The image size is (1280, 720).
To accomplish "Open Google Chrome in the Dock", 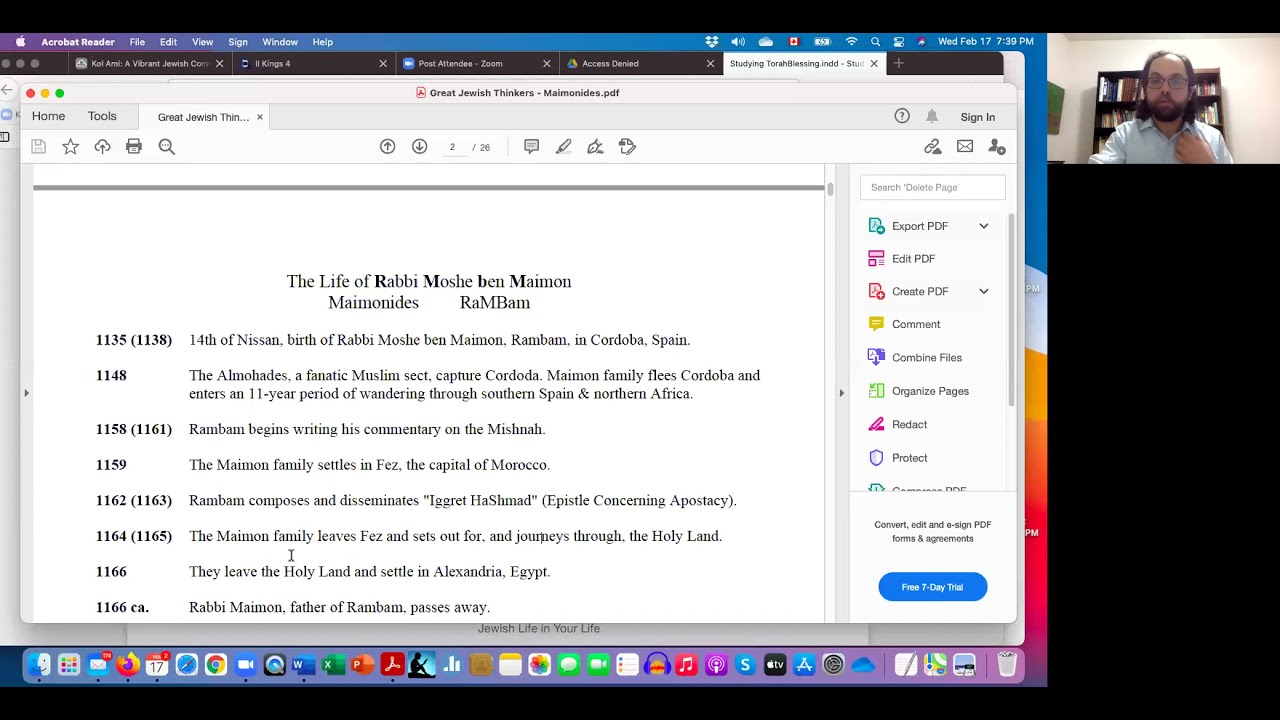I will 216,665.
